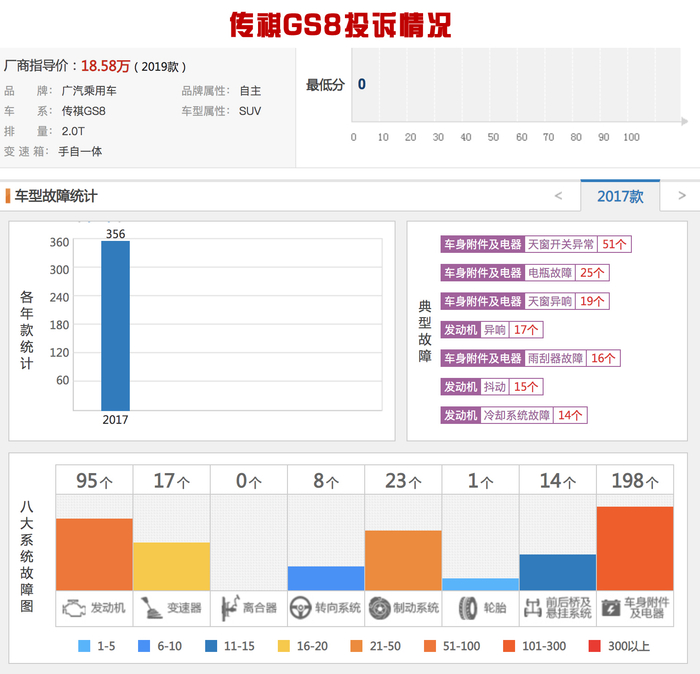This screenshot has width=700, height=674.
Task: Click the steering 8个 blue bar
Action: (x=326, y=578)
